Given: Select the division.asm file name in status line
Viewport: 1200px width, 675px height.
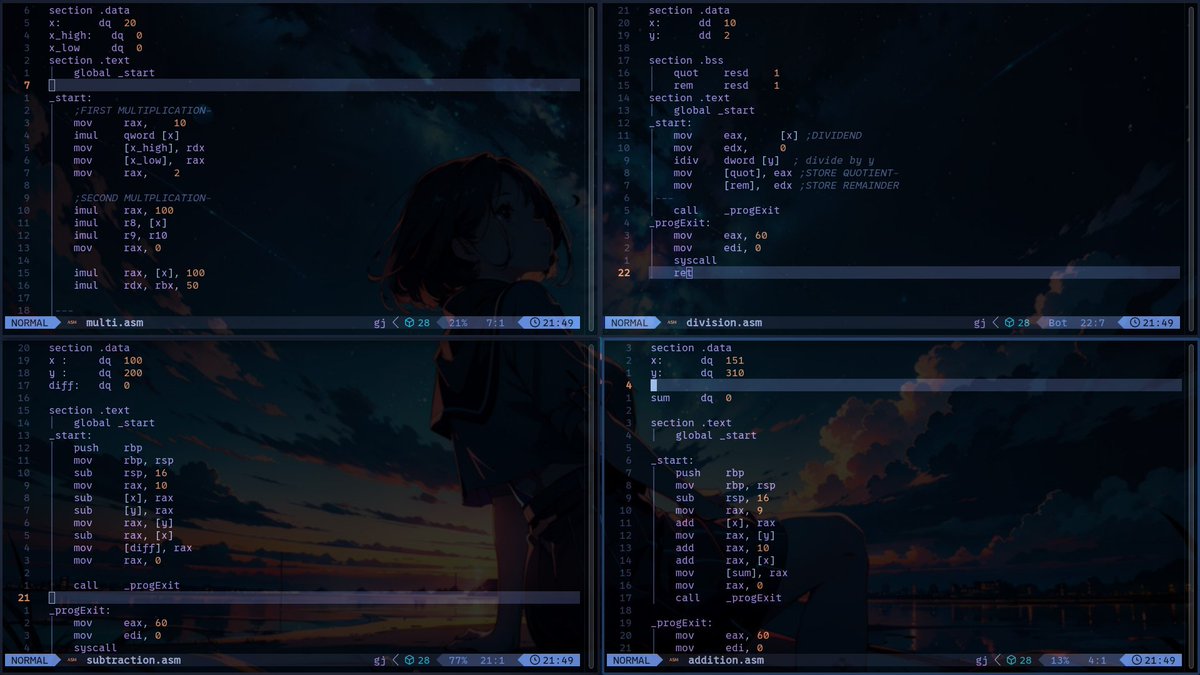Looking at the screenshot, I should 724,323.
